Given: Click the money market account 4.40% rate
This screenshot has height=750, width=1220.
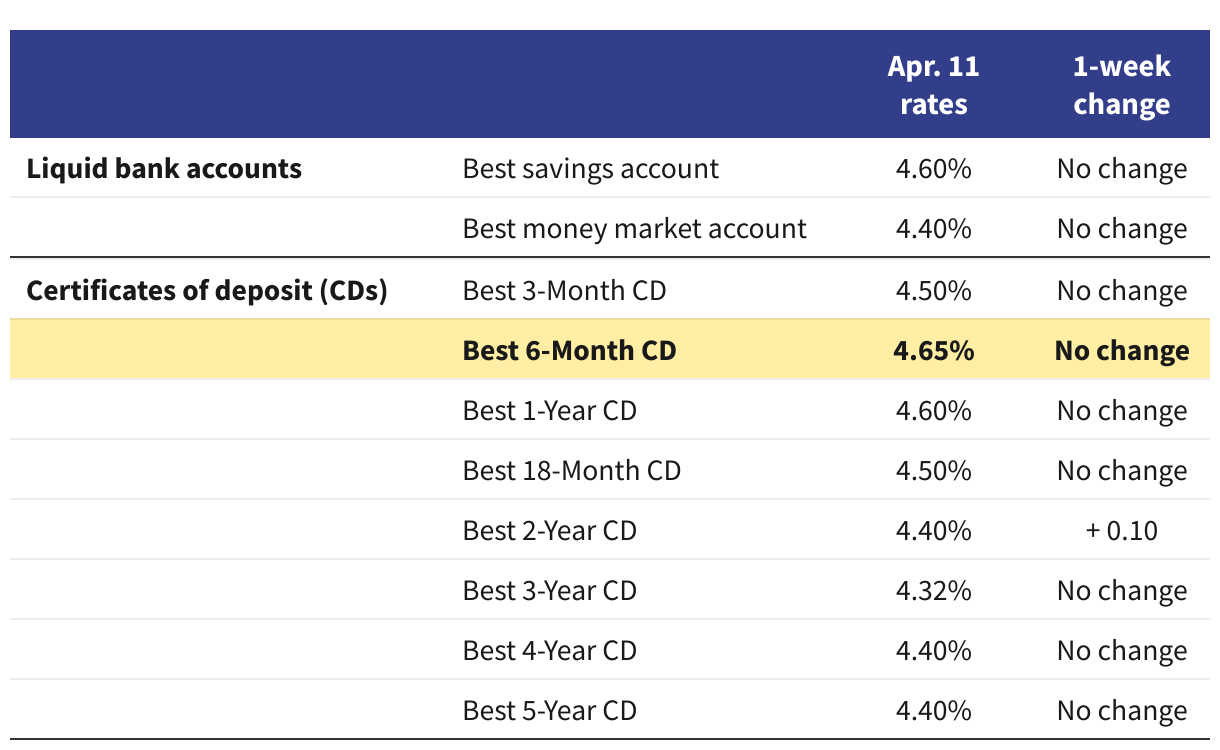Looking at the screenshot, I should (x=933, y=229).
